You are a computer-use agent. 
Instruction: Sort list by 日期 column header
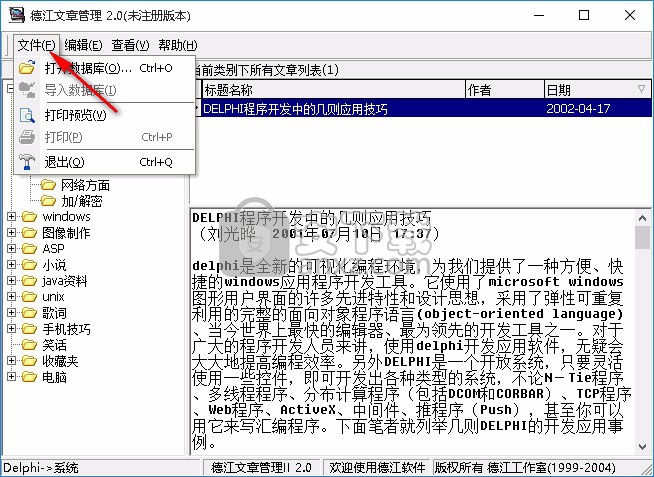597,90
